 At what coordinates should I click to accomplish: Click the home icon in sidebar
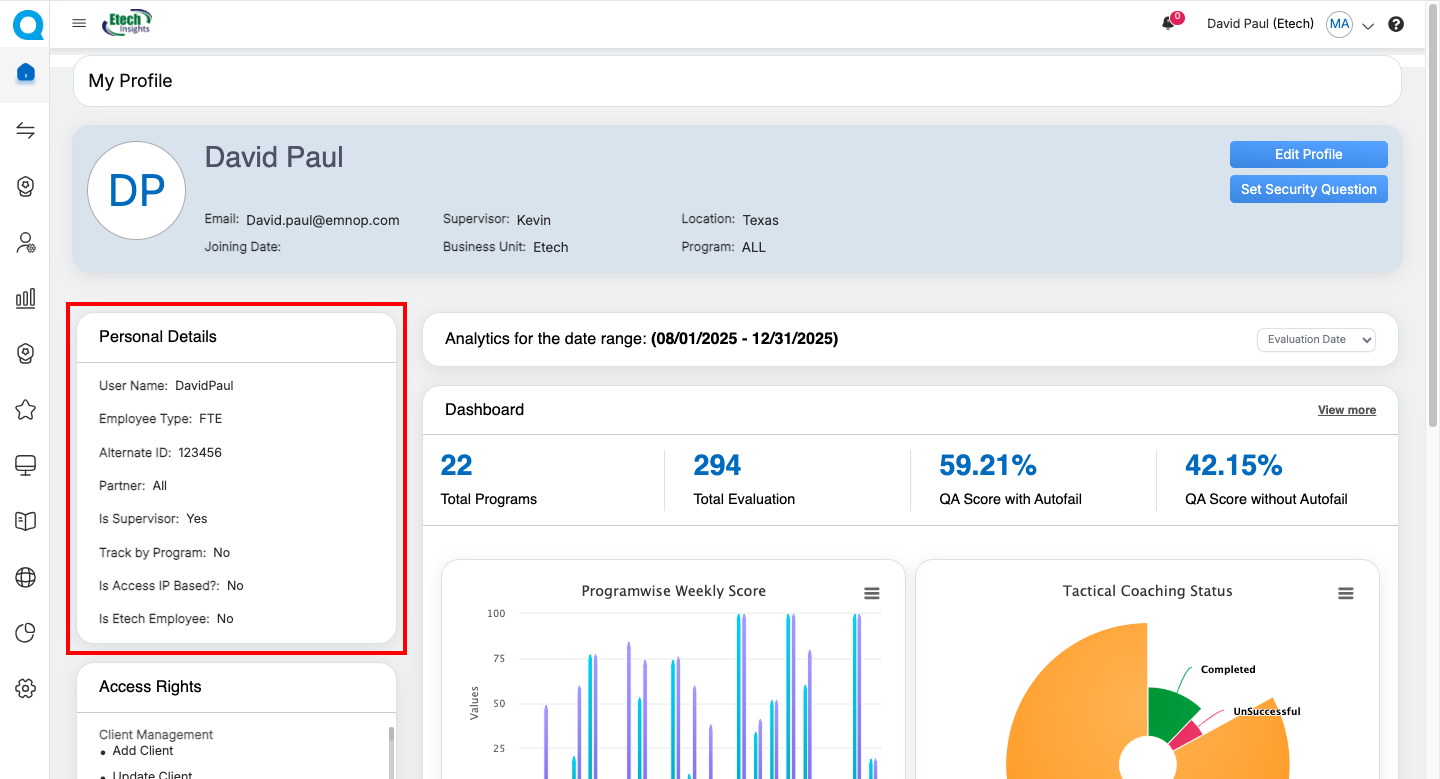tap(26, 73)
